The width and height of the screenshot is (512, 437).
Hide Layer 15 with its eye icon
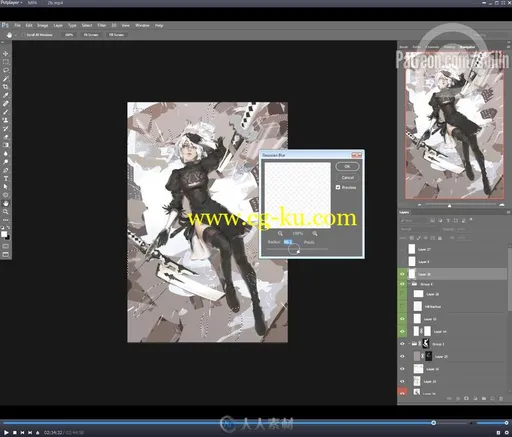(402, 319)
